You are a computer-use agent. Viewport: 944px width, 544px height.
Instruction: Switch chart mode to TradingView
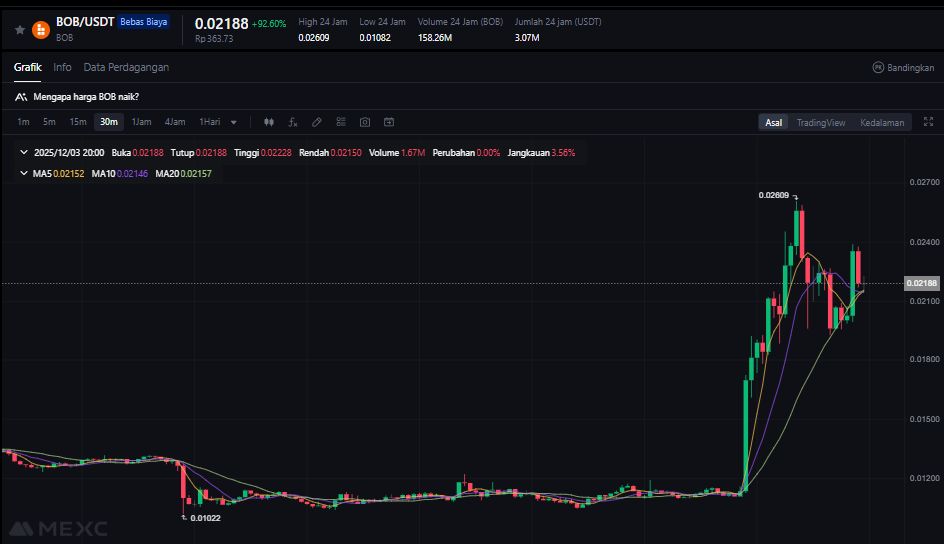pyautogui.click(x=820, y=122)
